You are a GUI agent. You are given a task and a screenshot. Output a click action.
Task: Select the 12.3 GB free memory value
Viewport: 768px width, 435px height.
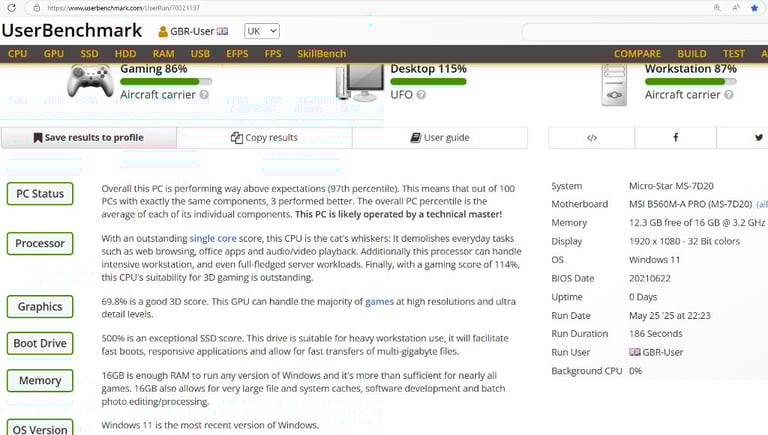click(x=696, y=223)
